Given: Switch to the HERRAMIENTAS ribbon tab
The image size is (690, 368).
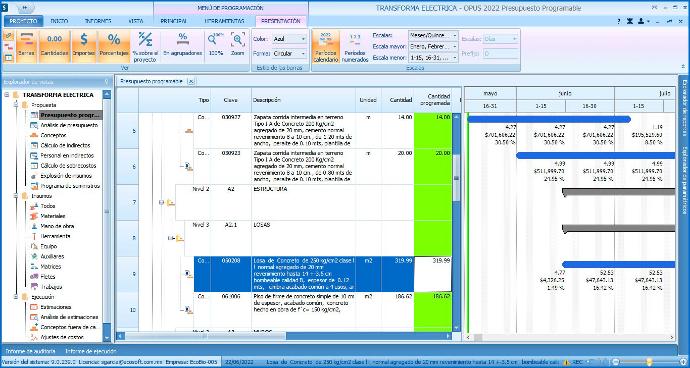Looking at the screenshot, I should coord(224,21).
